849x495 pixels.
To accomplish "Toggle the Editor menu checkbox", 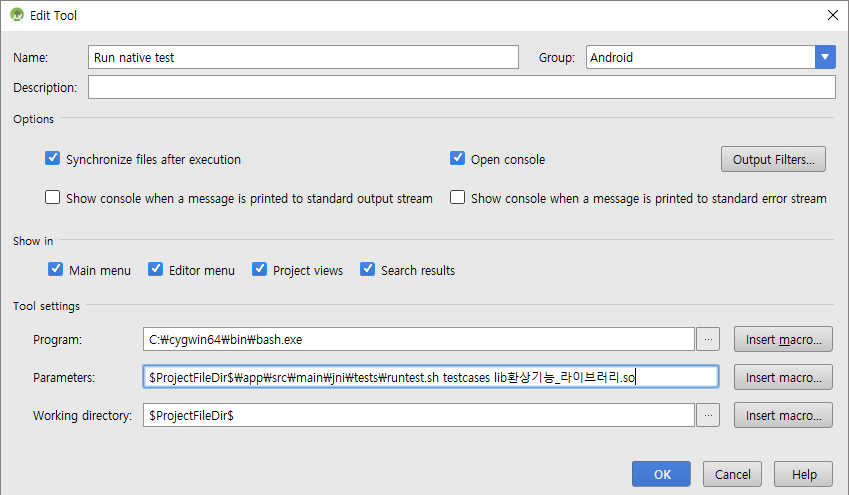I will click(156, 270).
